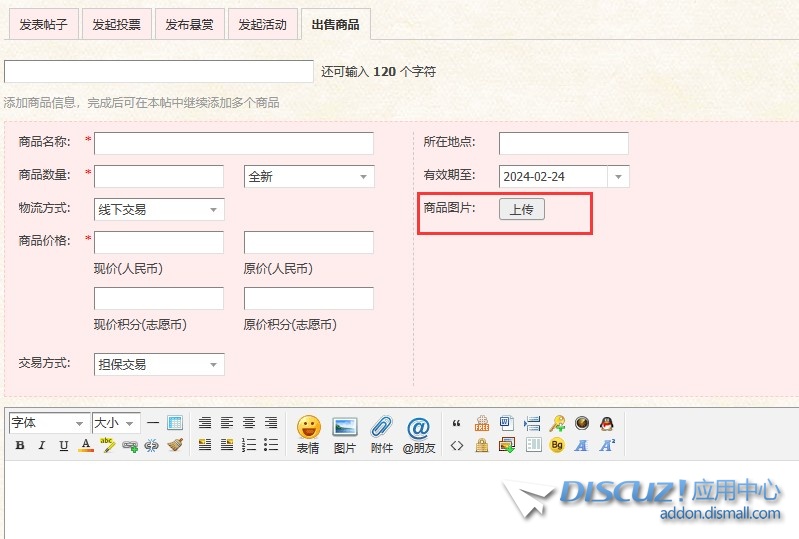
Task: Download remote images icon with green arrow
Action: [x=507, y=445]
